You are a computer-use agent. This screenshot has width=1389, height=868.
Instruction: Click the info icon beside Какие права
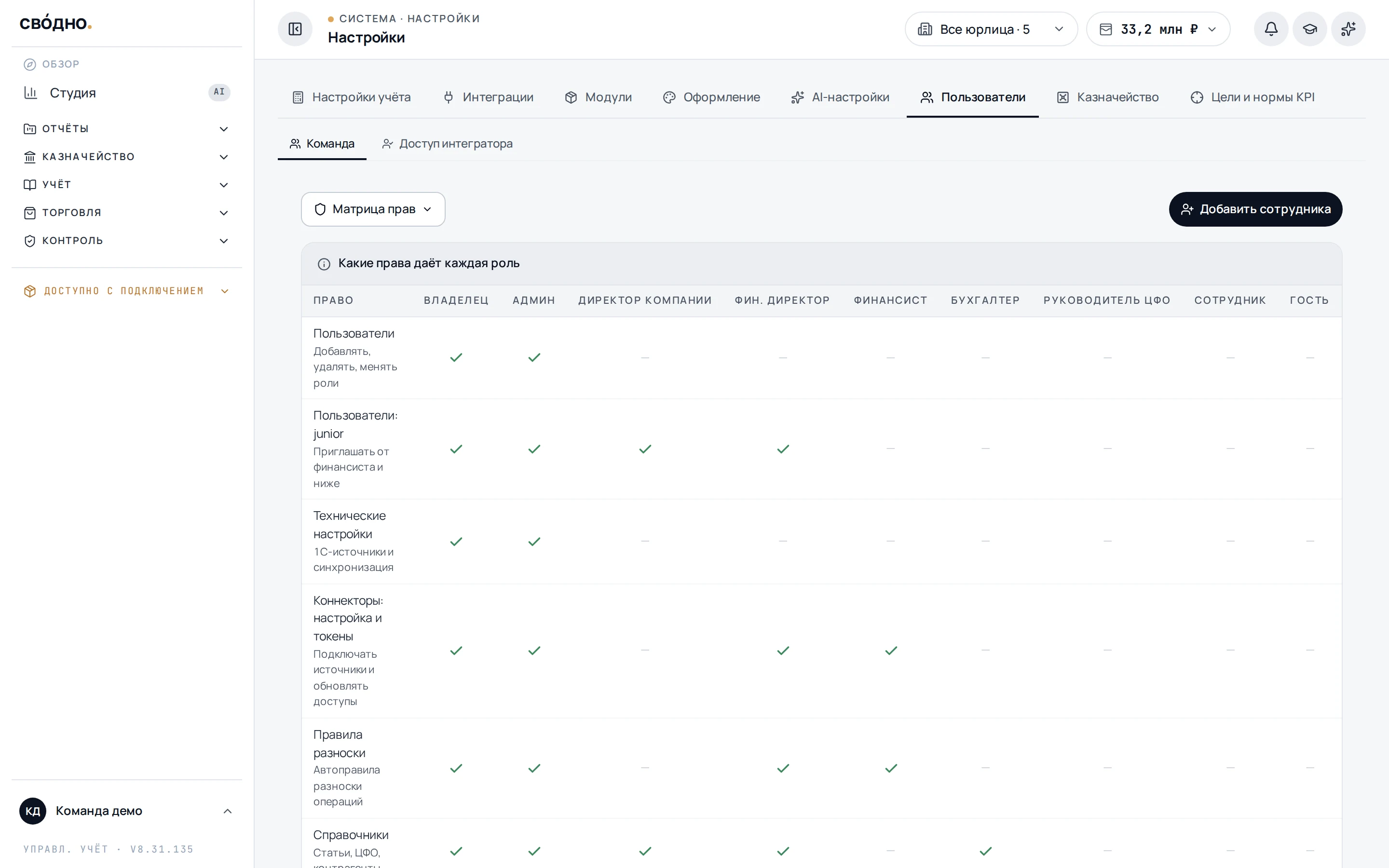click(x=324, y=263)
